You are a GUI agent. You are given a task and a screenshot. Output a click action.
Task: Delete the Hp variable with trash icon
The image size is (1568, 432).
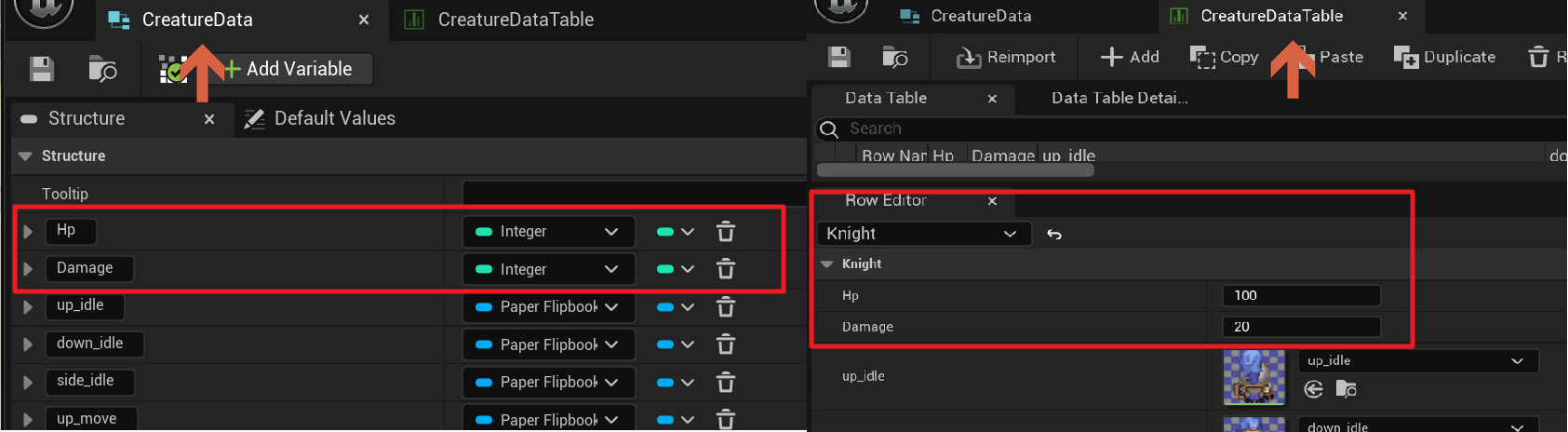click(x=726, y=232)
